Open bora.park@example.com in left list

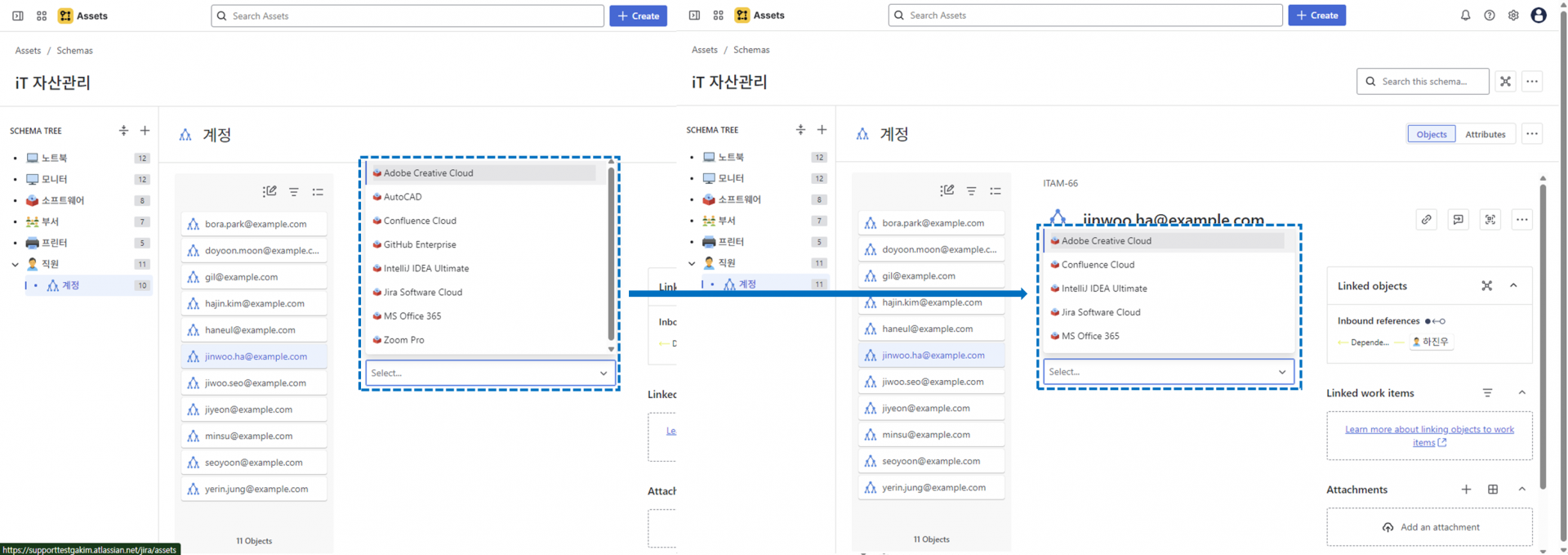coord(254,224)
